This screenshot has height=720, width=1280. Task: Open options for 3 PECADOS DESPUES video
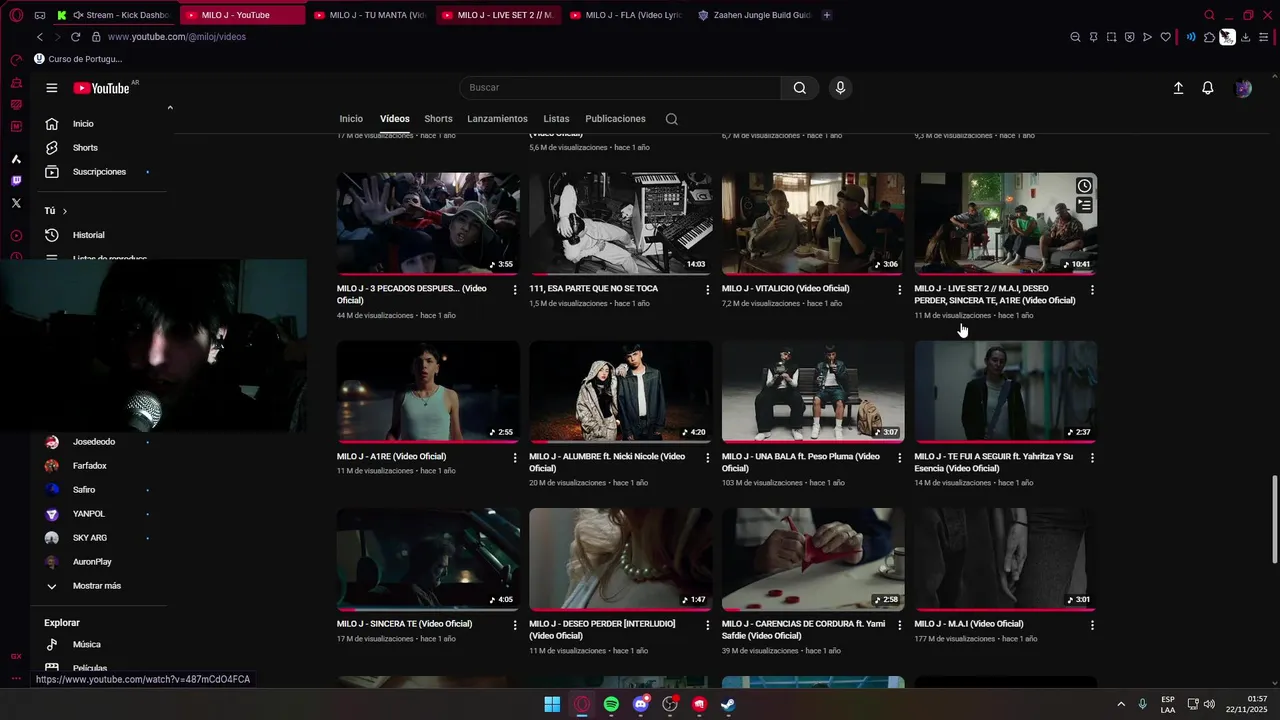[x=515, y=290]
